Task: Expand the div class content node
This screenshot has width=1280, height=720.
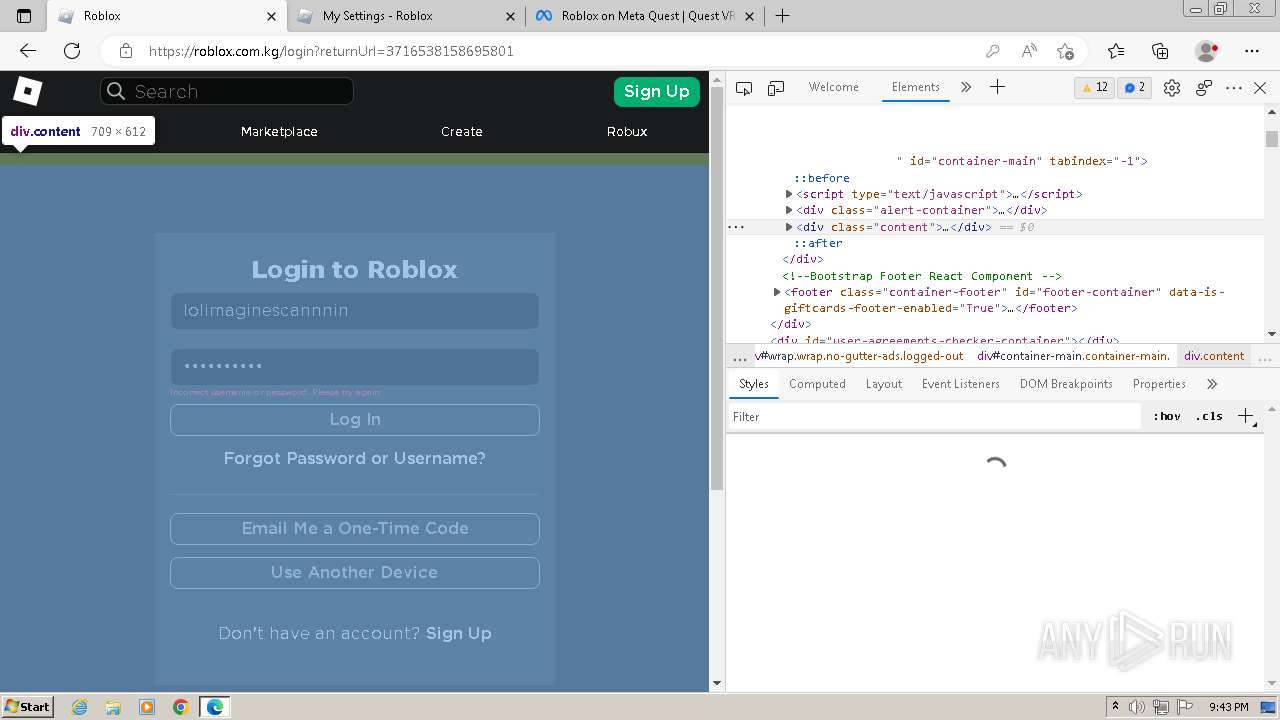Action: (789, 227)
